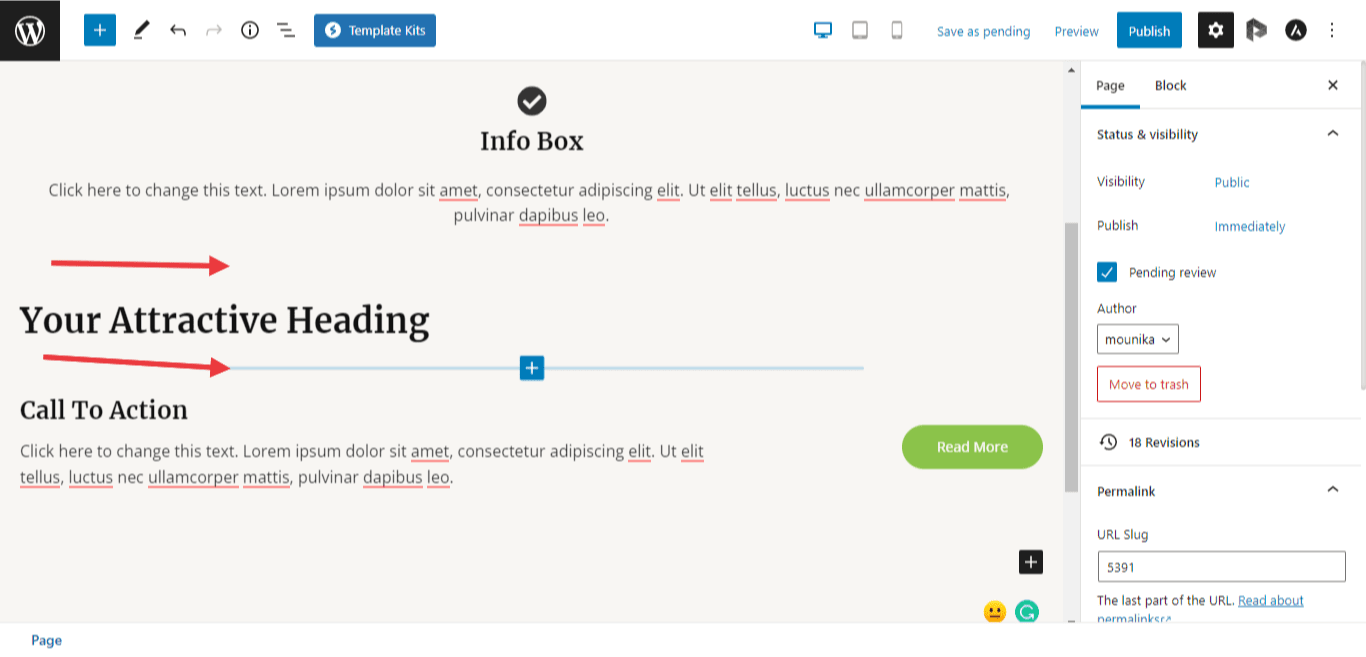The height and width of the screenshot is (657, 1366).
Task: Open the mounika author dropdown
Action: (x=1137, y=339)
